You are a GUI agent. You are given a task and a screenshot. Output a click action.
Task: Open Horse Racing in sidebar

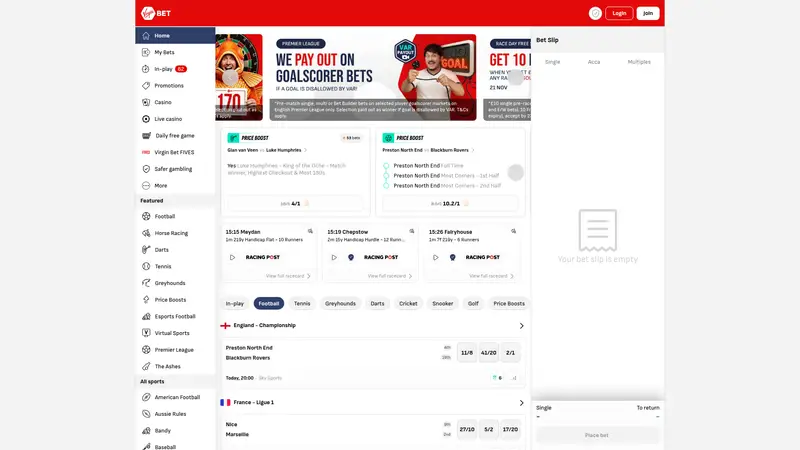[175, 233]
